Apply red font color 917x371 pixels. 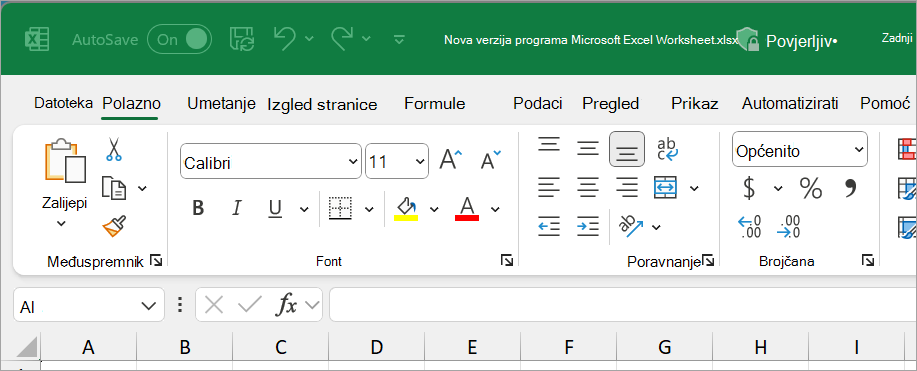click(467, 208)
